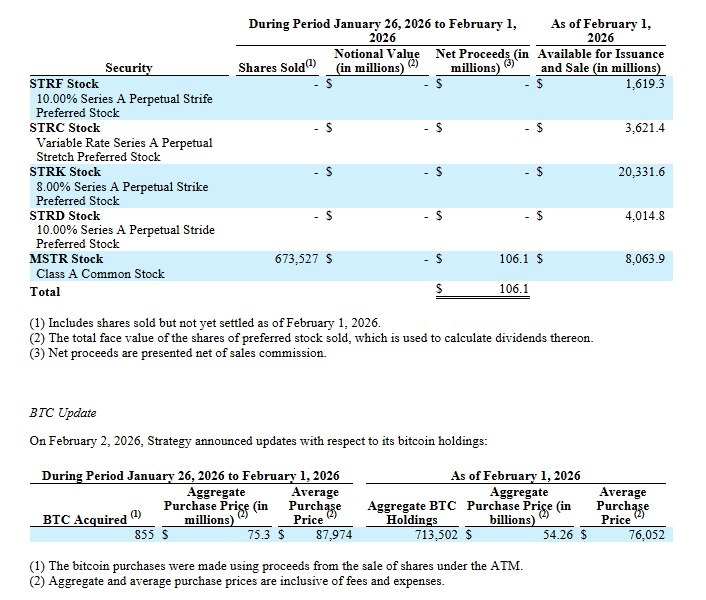Click BTC footnote (1) about ATM proceeds
This screenshot has height=600, width=706.
(x=276, y=566)
